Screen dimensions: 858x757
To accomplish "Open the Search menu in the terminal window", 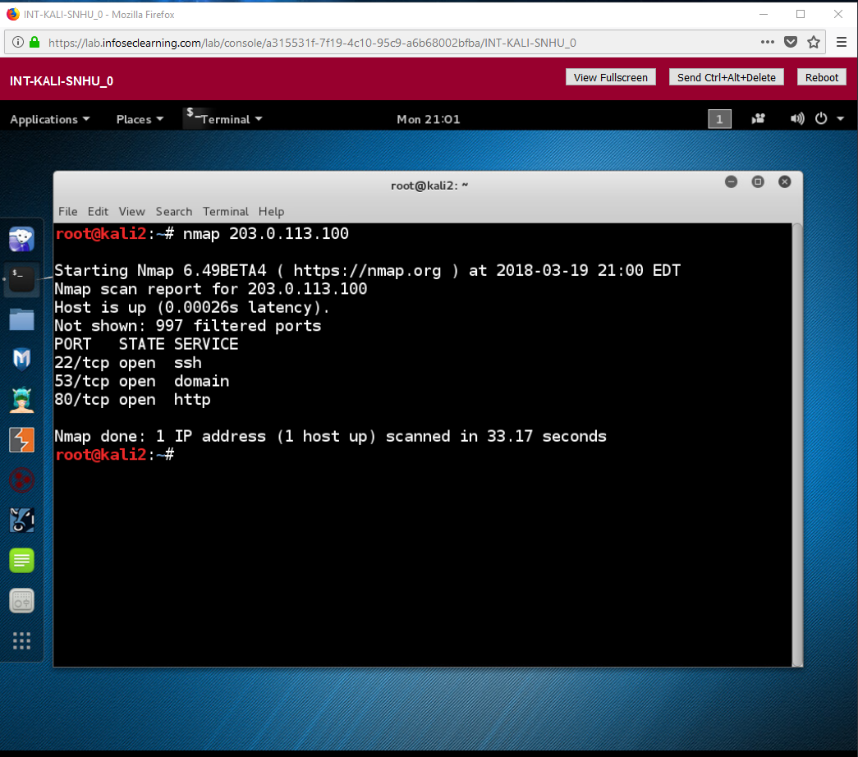I will (173, 211).
